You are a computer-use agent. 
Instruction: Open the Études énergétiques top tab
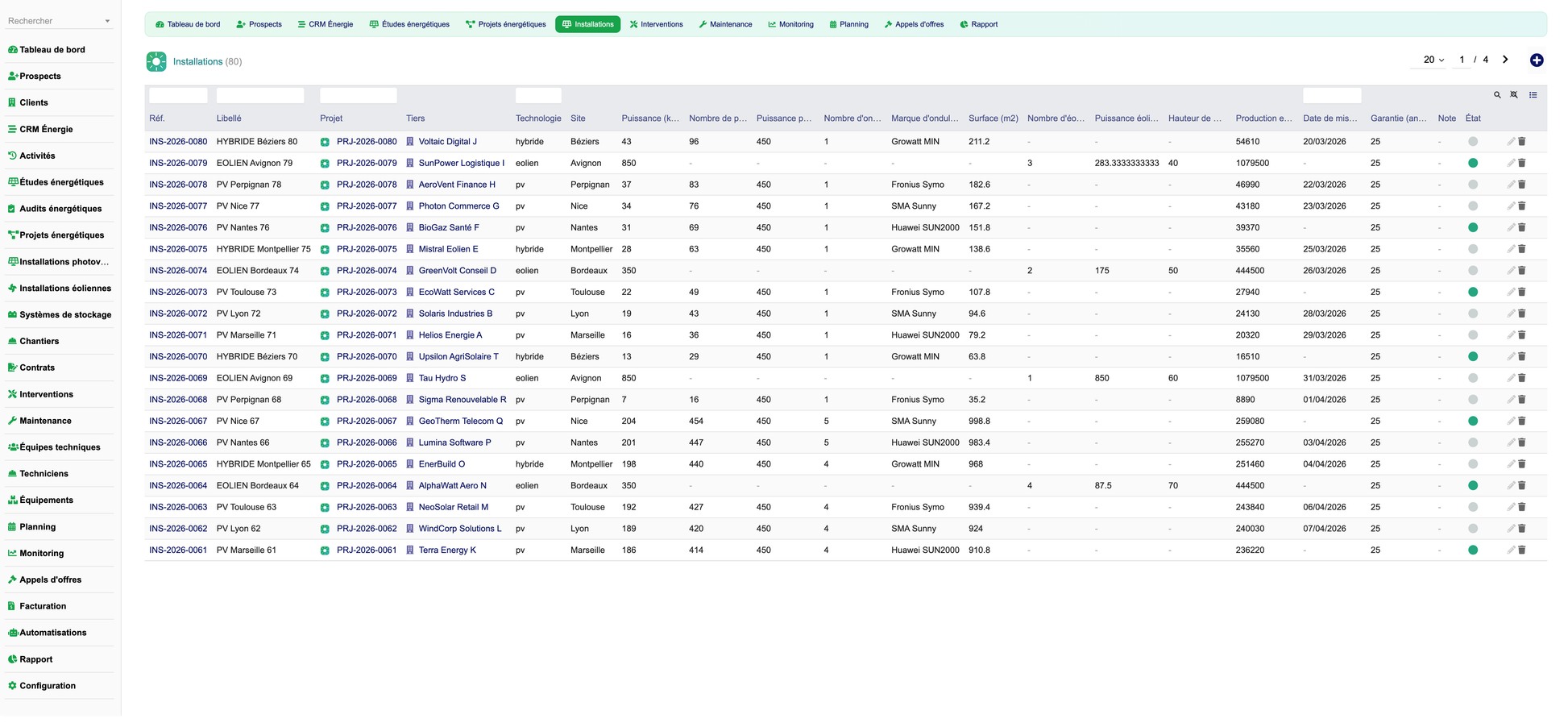(409, 24)
